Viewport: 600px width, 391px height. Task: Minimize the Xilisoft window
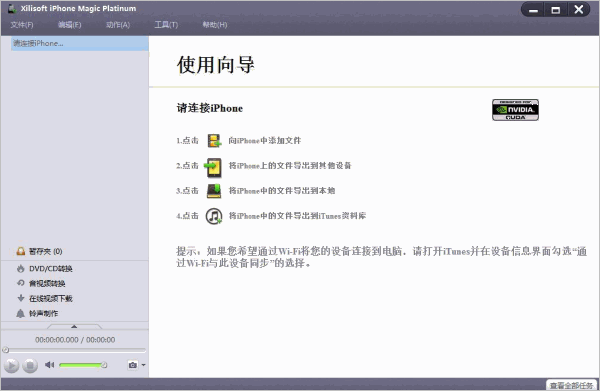(533, 10)
